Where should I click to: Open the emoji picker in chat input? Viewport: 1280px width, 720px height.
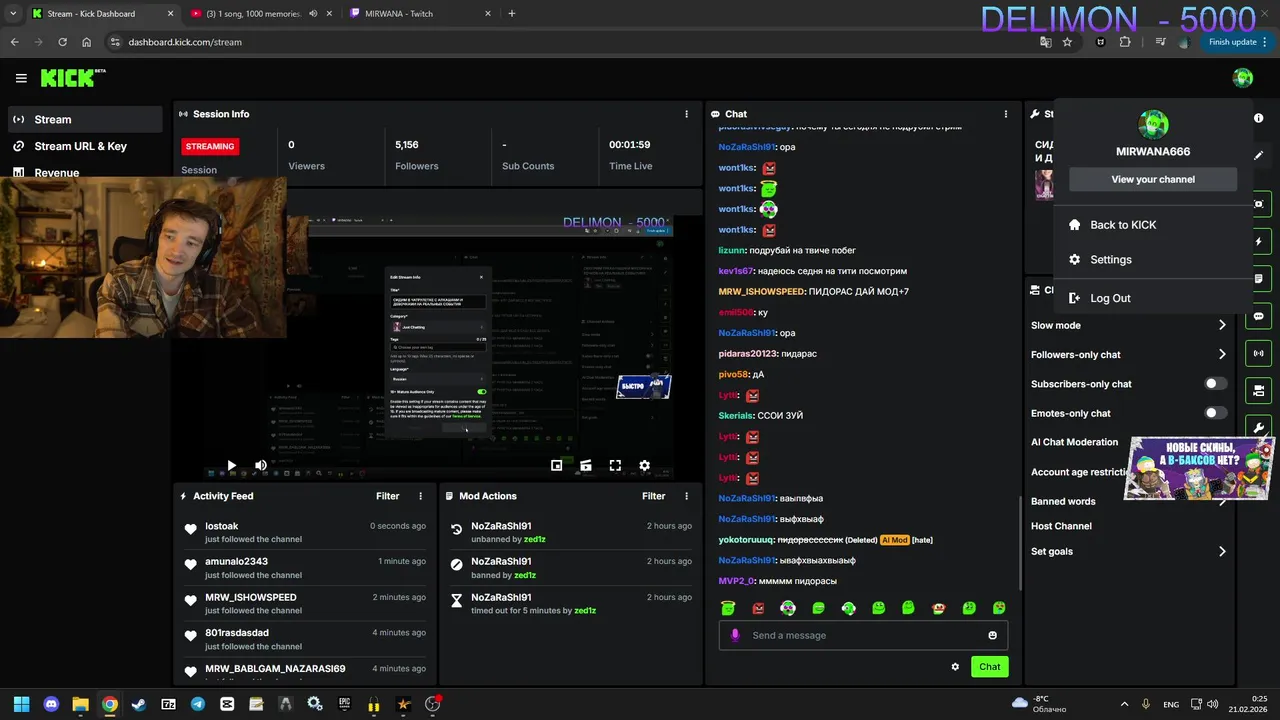tap(992, 635)
